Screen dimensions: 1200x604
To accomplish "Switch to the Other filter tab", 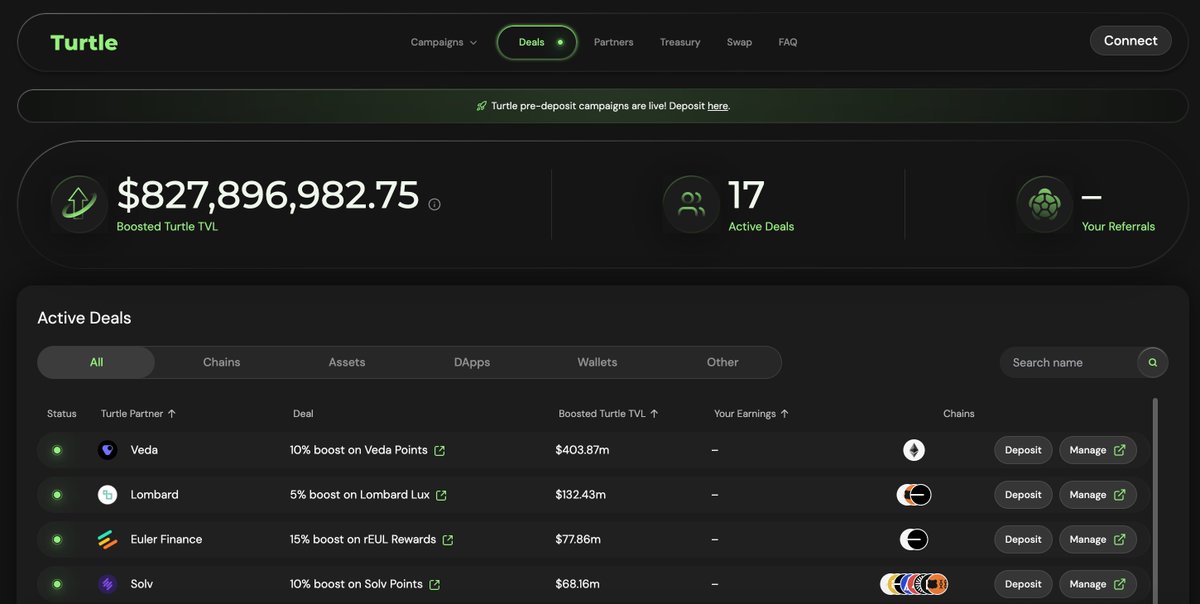I will (722, 362).
